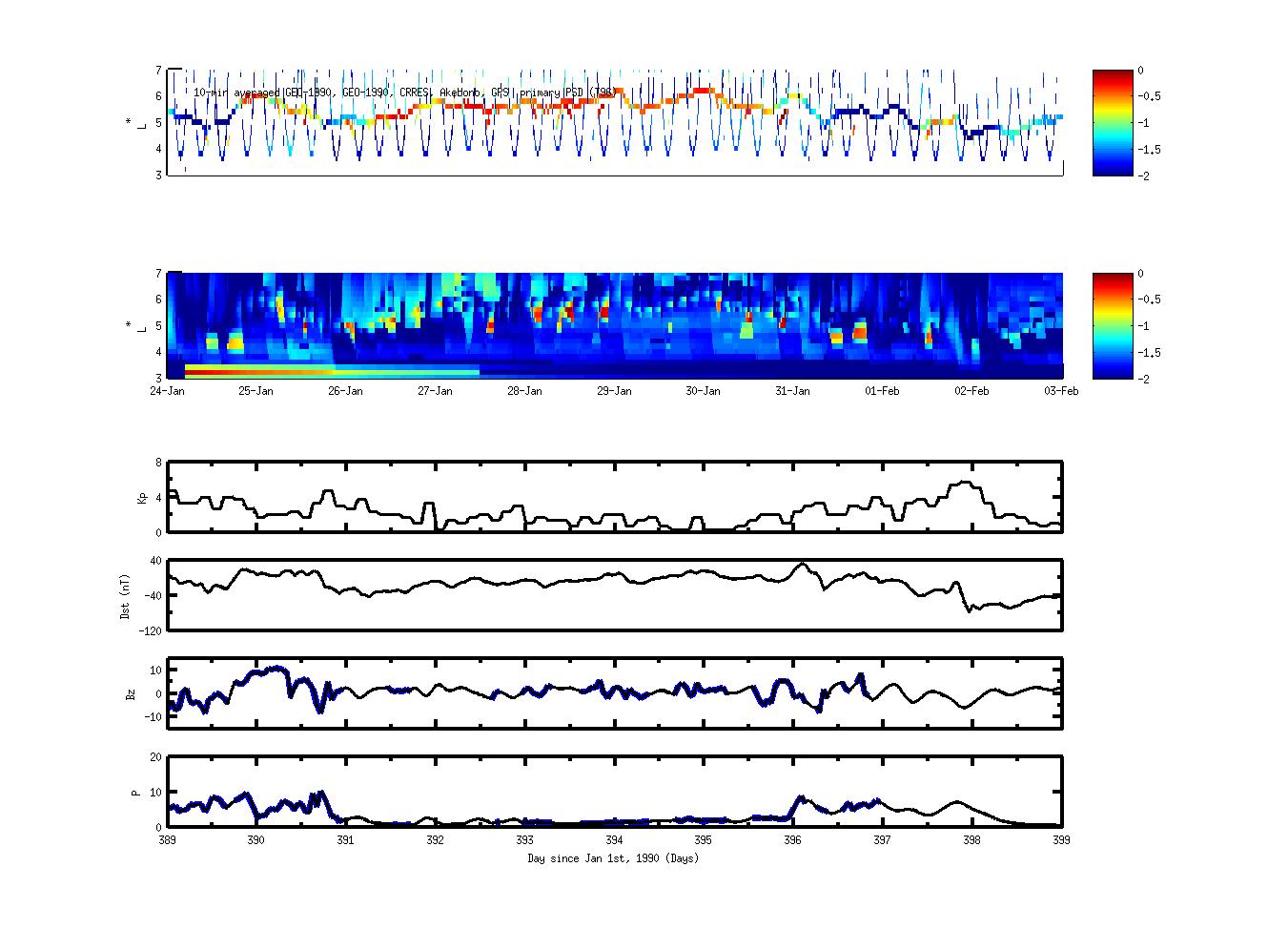Click the 24-Jan date tick label
Image resolution: width=1288 pixels, height=929 pixels.
[167, 391]
